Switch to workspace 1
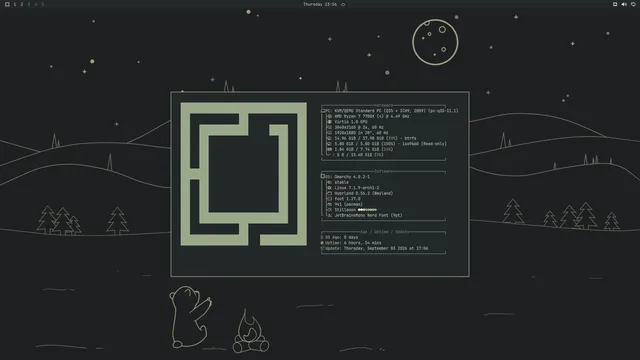This screenshot has width=640, height=360. click(x=15, y=4)
